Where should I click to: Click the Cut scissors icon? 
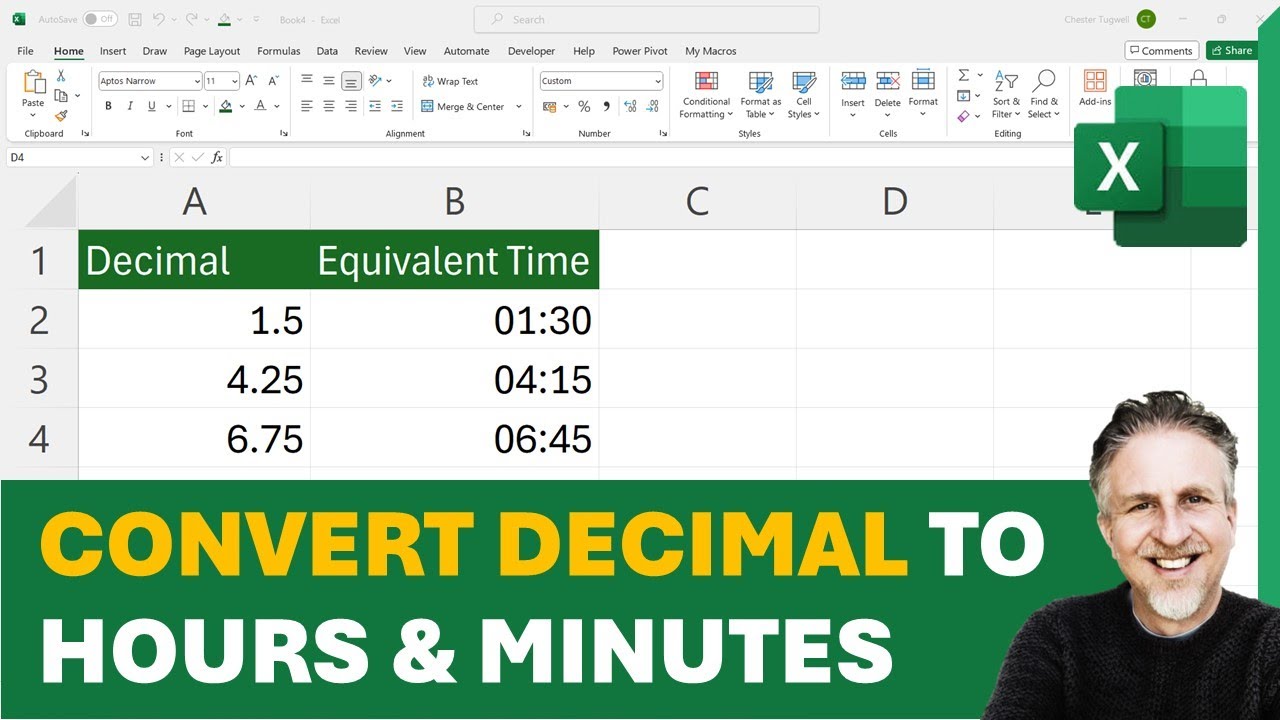tap(61, 76)
